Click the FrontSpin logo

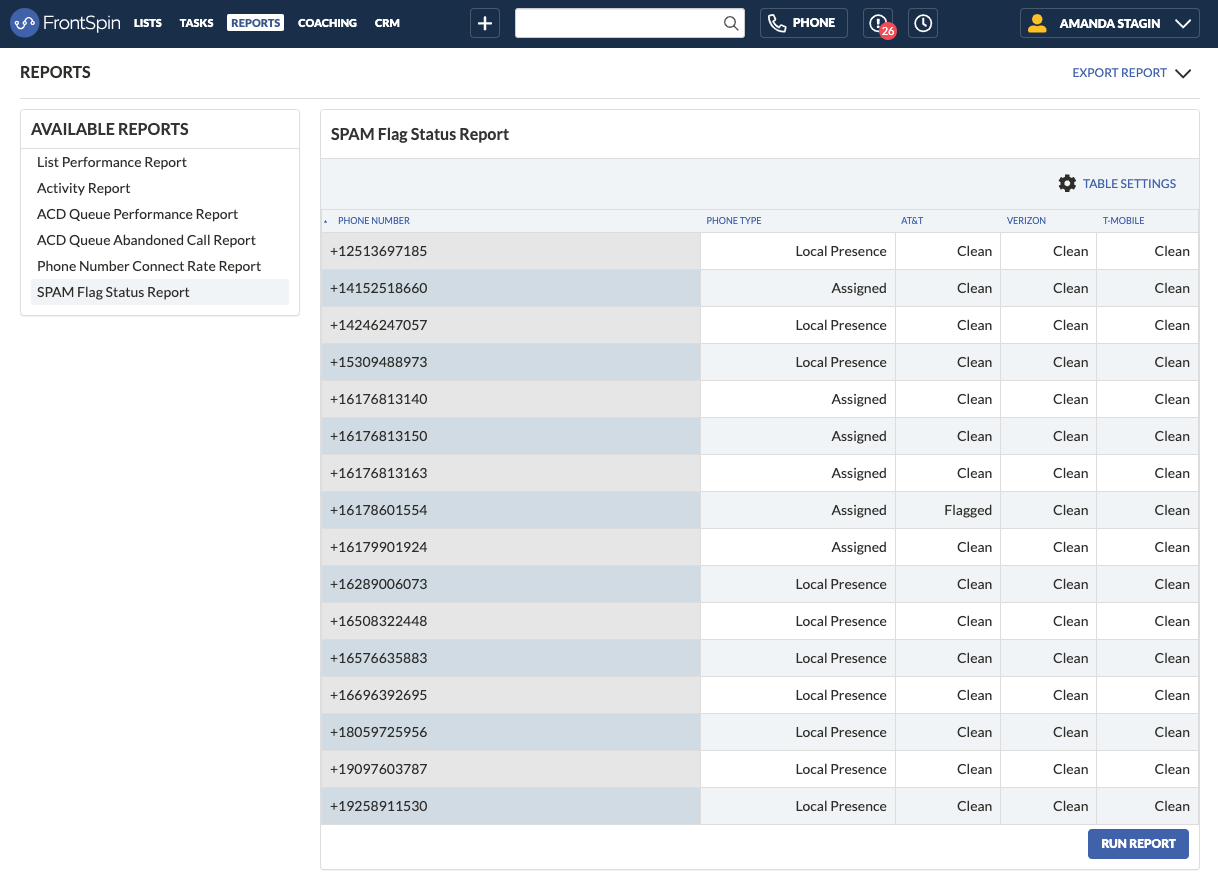click(x=65, y=23)
